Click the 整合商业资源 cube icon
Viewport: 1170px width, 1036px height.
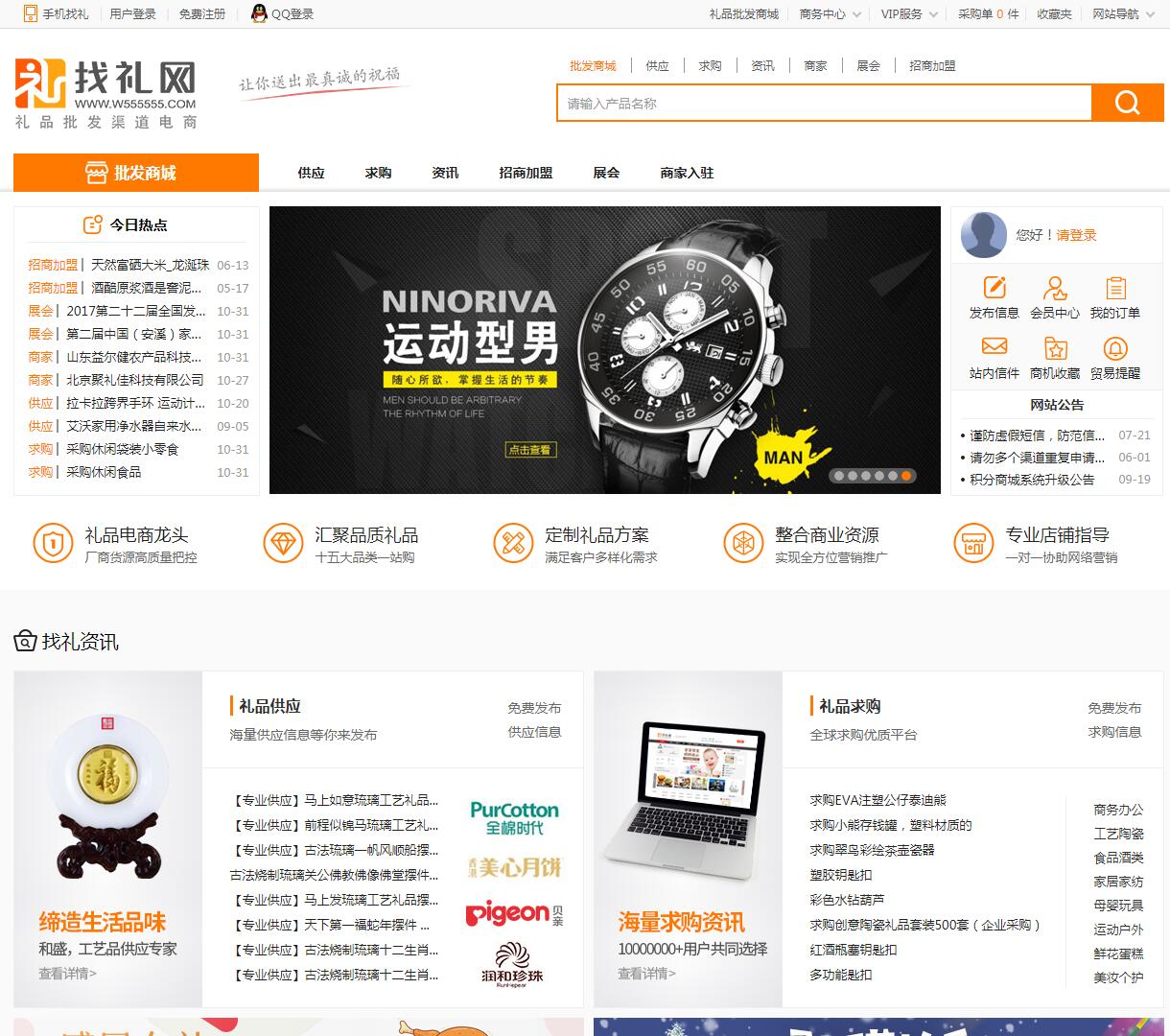[x=743, y=544]
